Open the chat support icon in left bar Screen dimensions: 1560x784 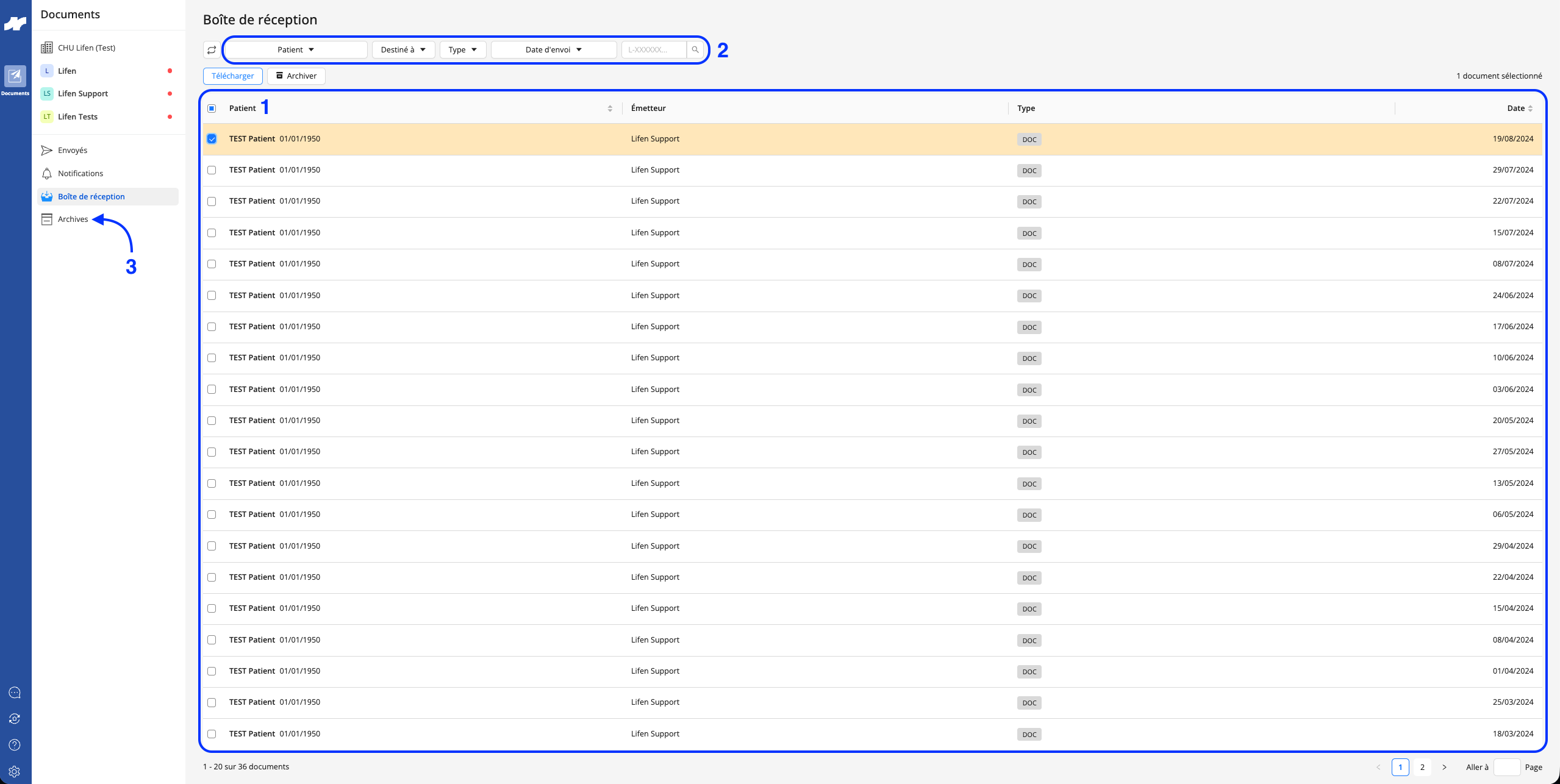15,693
